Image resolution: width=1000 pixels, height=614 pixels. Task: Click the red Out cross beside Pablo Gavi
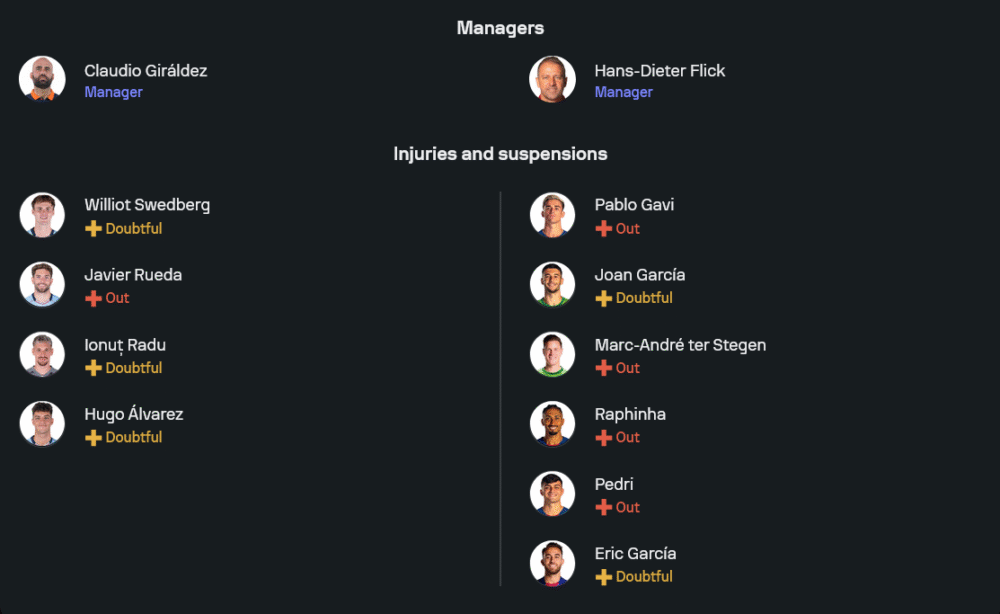(x=603, y=229)
